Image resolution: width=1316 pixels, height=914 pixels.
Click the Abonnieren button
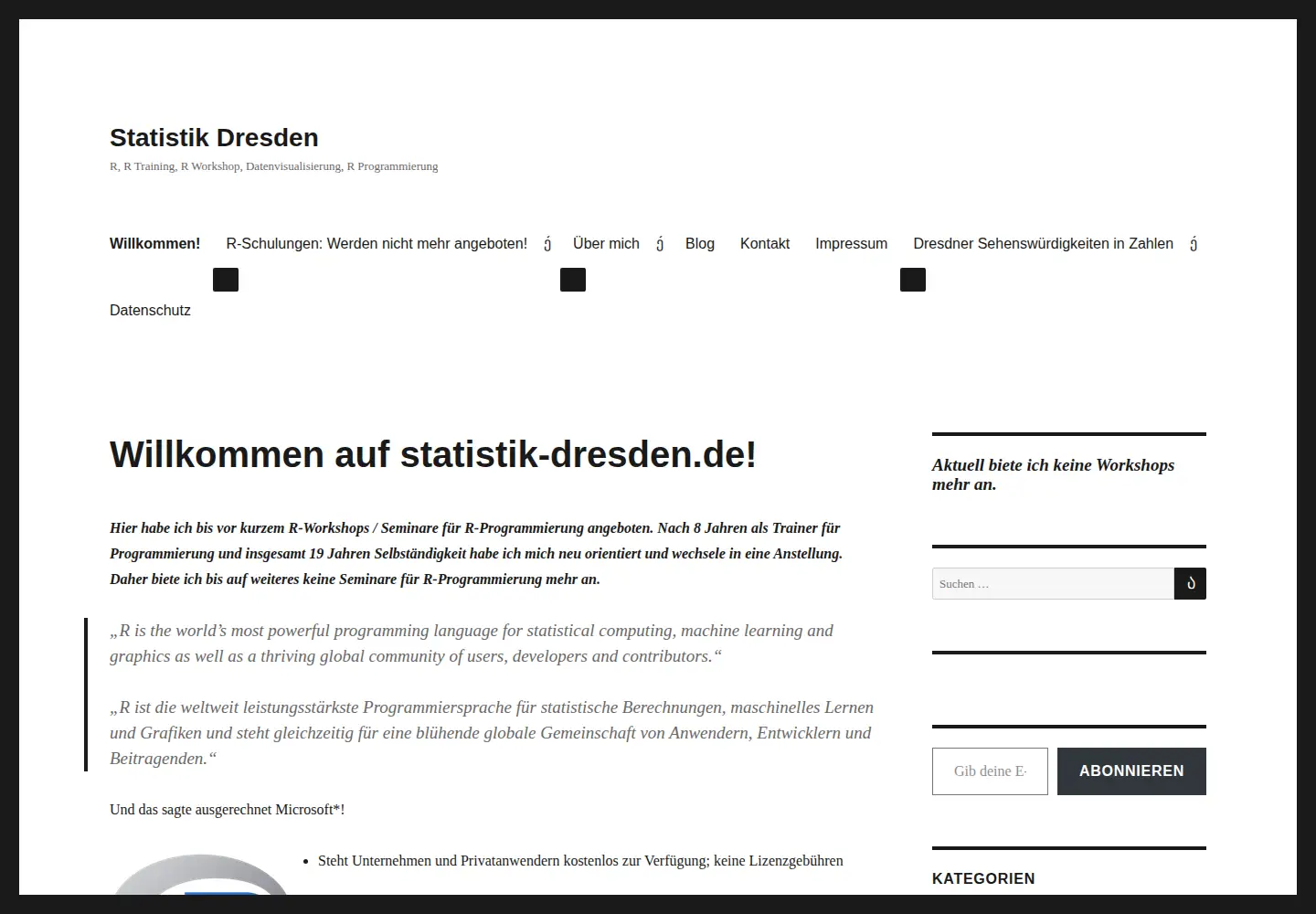(x=1131, y=771)
